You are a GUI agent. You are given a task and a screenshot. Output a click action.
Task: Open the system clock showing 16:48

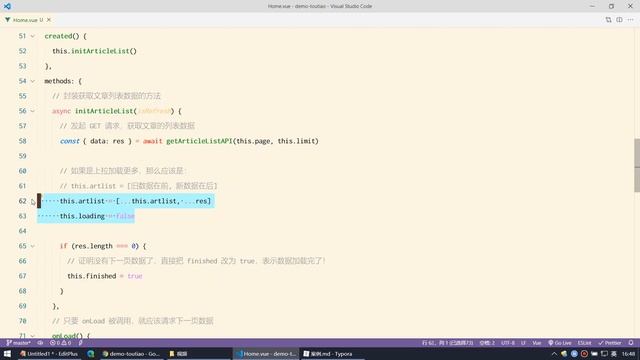[629, 354]
